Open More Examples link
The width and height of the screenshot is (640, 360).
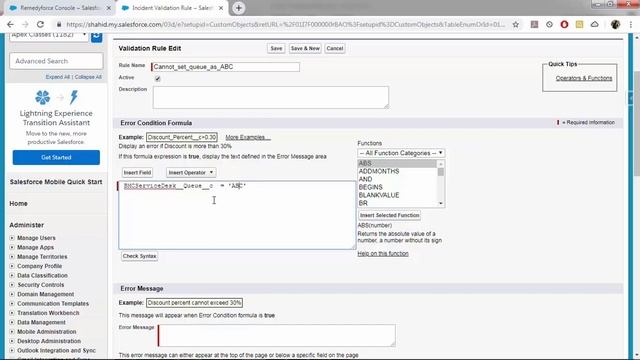248,137
